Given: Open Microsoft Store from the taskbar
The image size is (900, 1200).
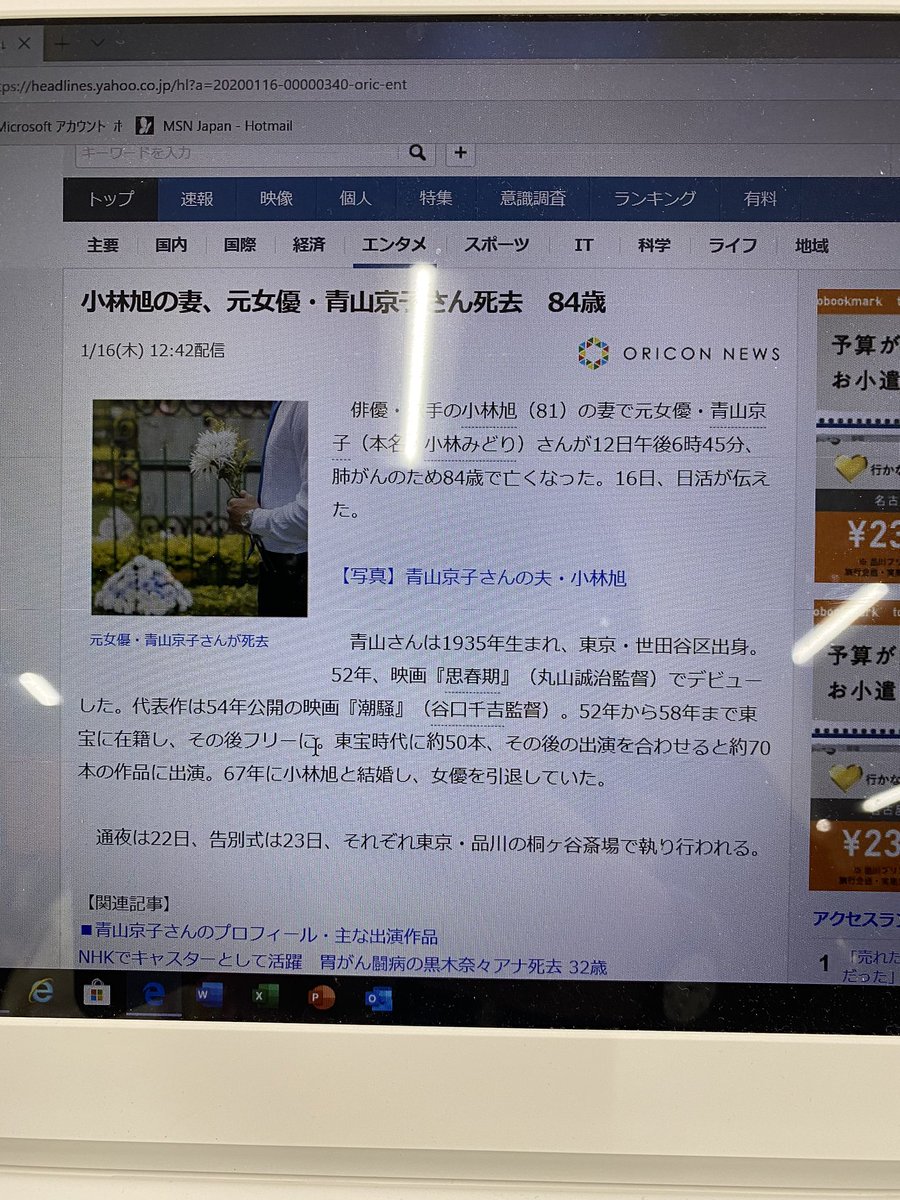Looking at the screenshot, I should tap(97, 994).
